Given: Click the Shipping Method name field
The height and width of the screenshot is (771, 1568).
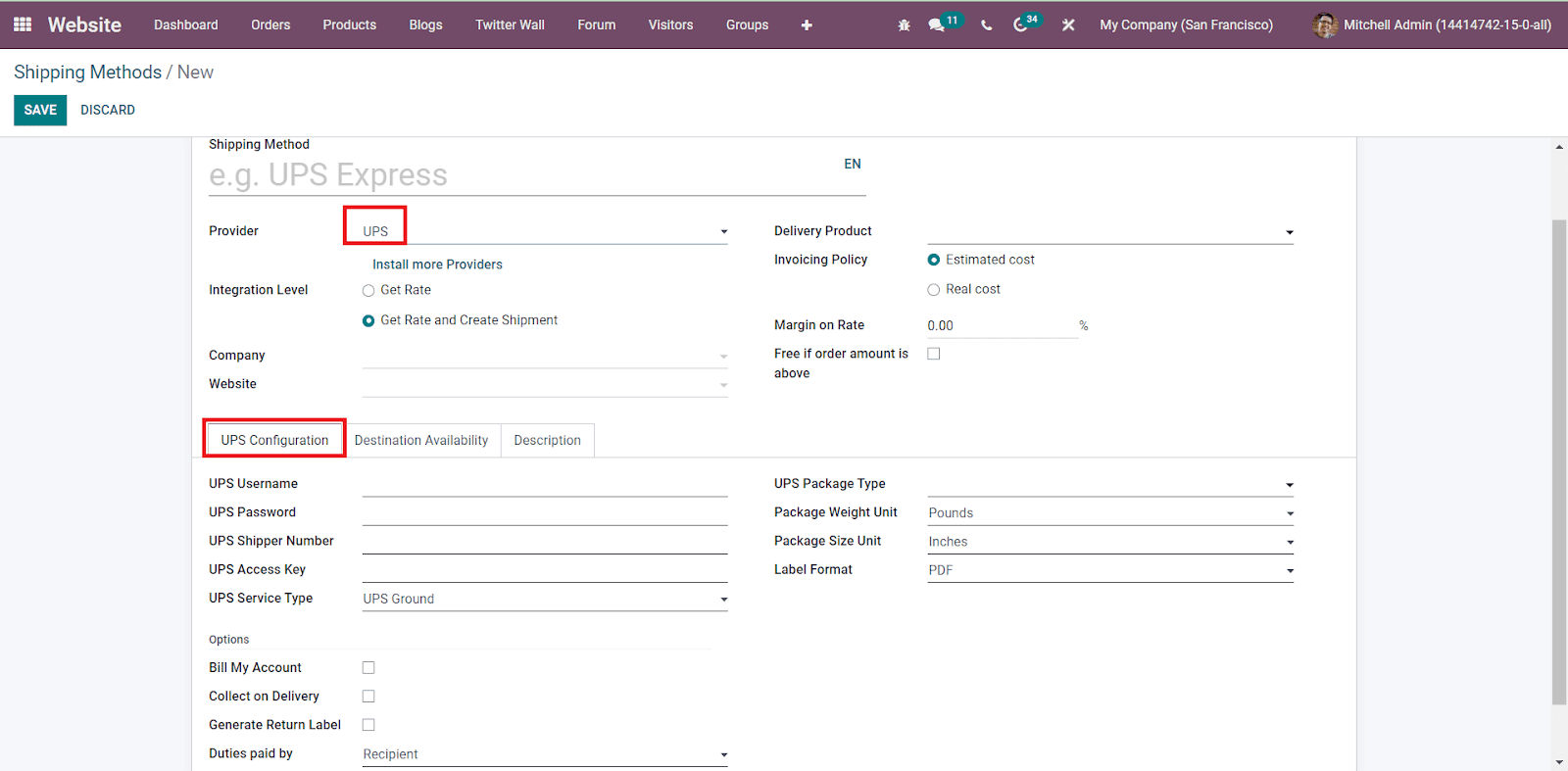Looking at the screenshot, I should [537, 175].
